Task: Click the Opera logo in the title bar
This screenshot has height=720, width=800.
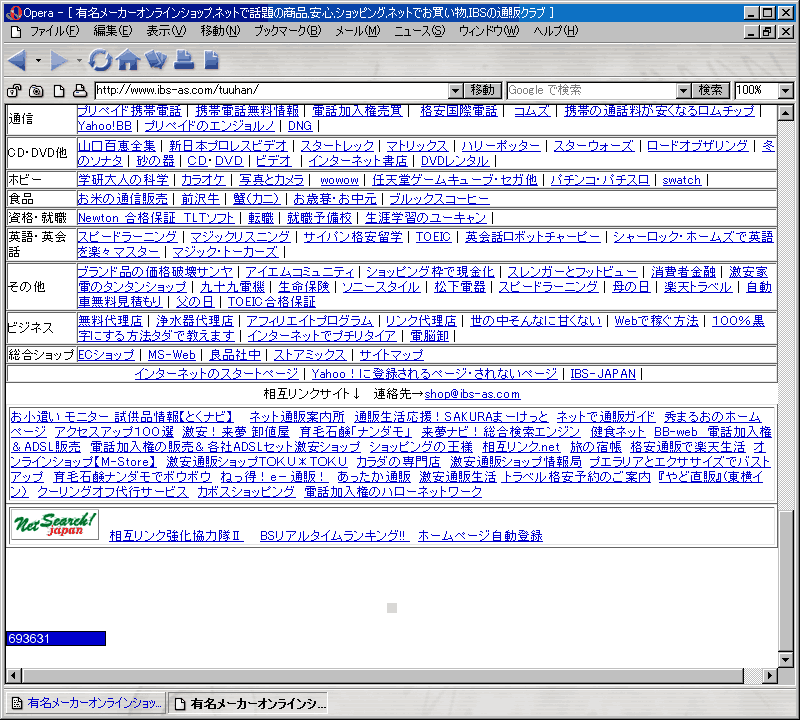Action: click(14, 13)
